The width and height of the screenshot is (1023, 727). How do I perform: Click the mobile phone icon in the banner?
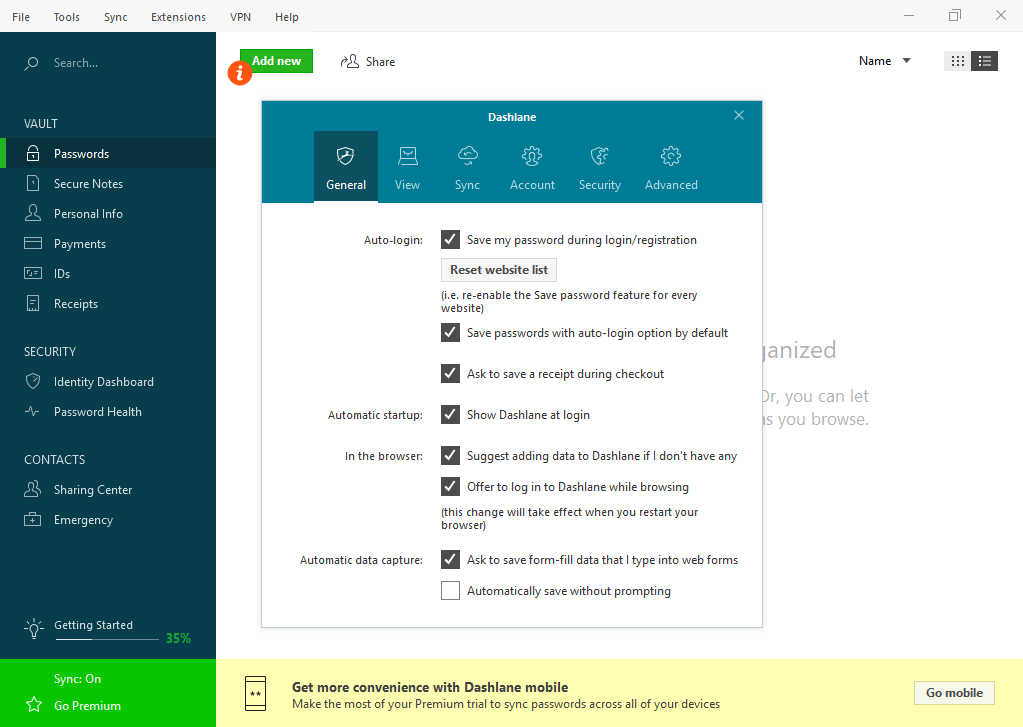point(255,693)
